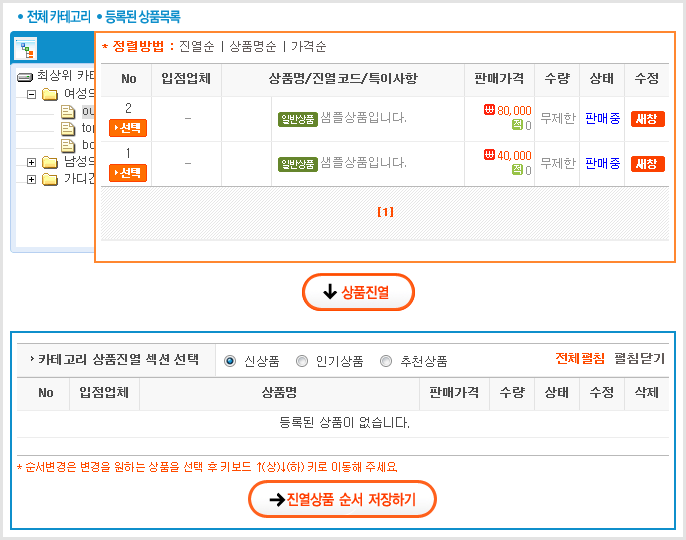The width and height of the screenshot is (686, 540).
Task: Click the 가디건 folder icon in the tree
Action: 50,180
